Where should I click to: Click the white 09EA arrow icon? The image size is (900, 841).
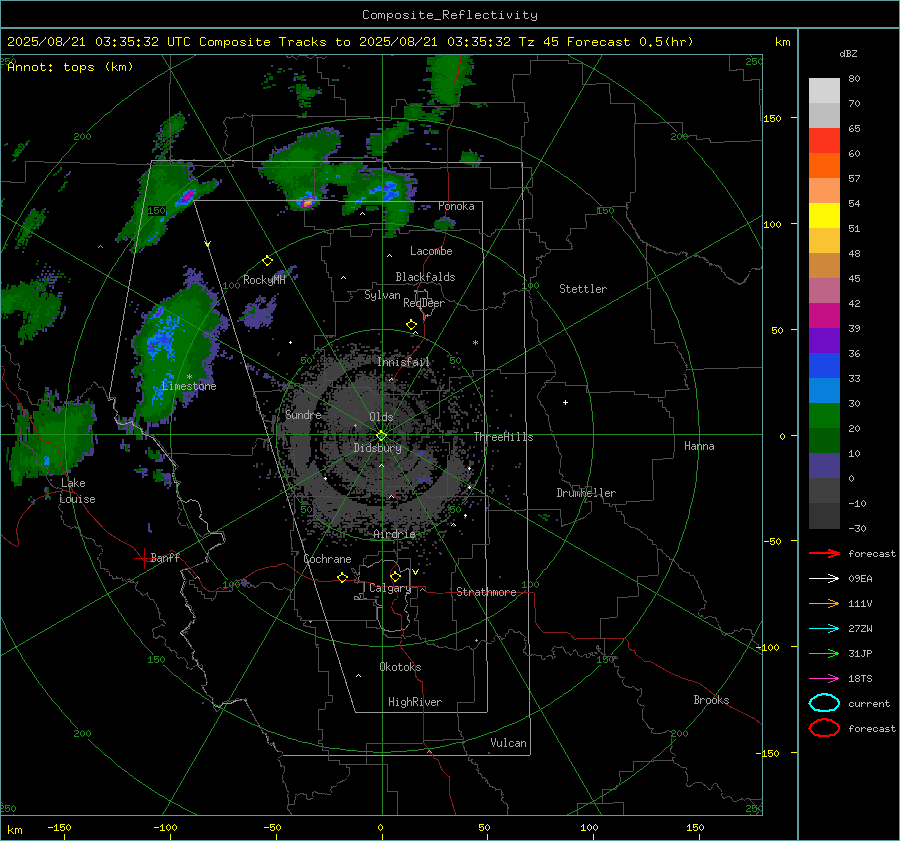pos(824,579)
